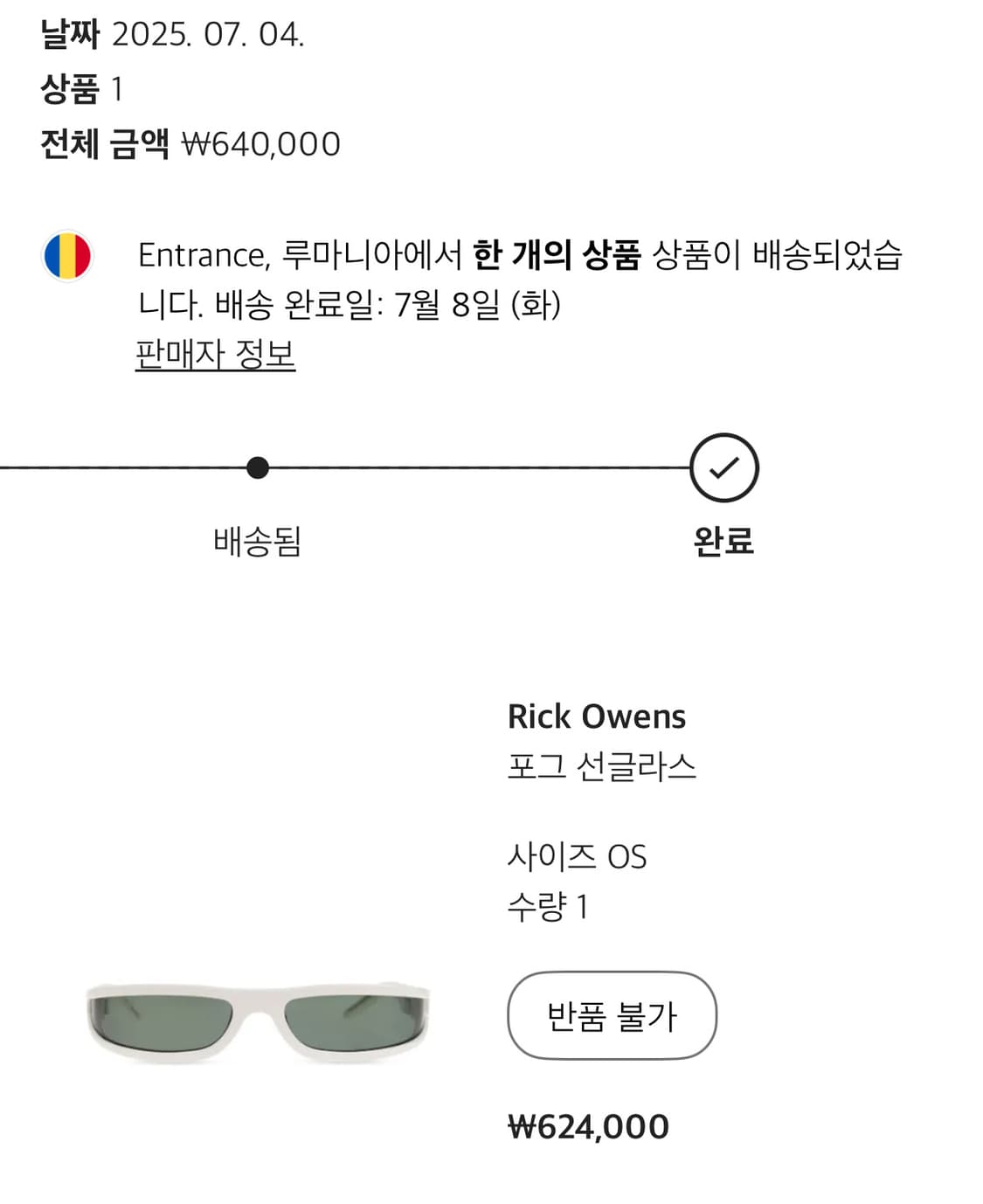Select the 배송됨 step label
The image size is (983, 1204).
[257, 542]
